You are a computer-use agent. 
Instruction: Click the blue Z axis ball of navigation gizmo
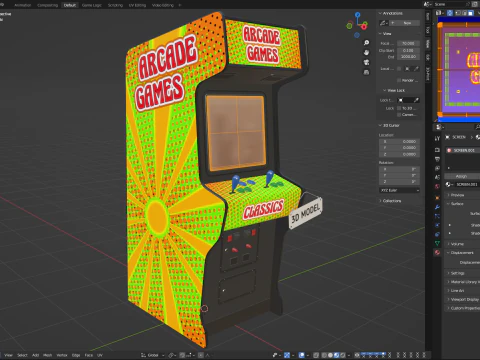[357, 15]
